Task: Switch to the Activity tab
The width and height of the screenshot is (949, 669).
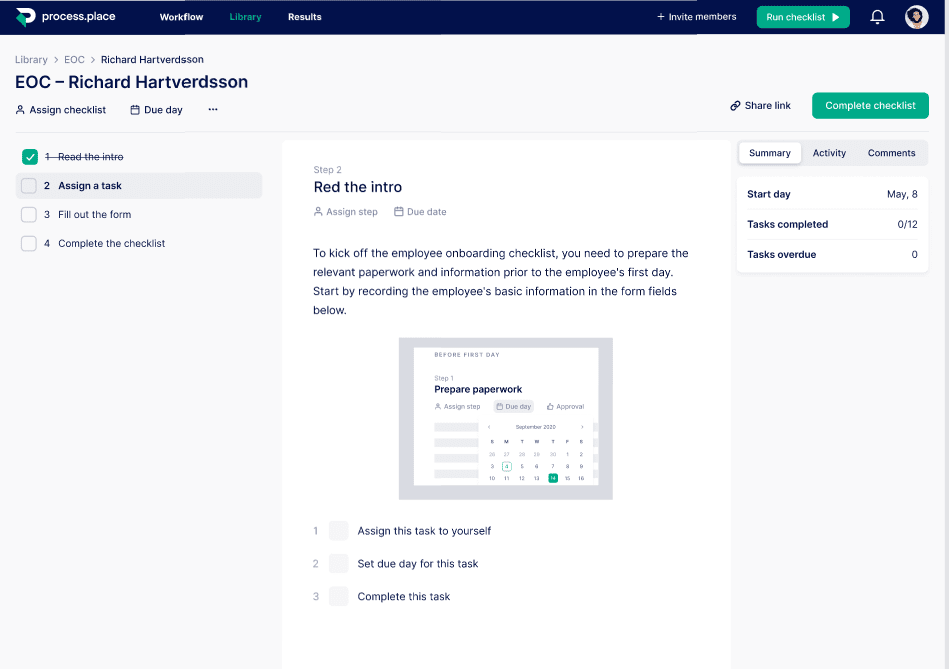Action: (829, 153)
